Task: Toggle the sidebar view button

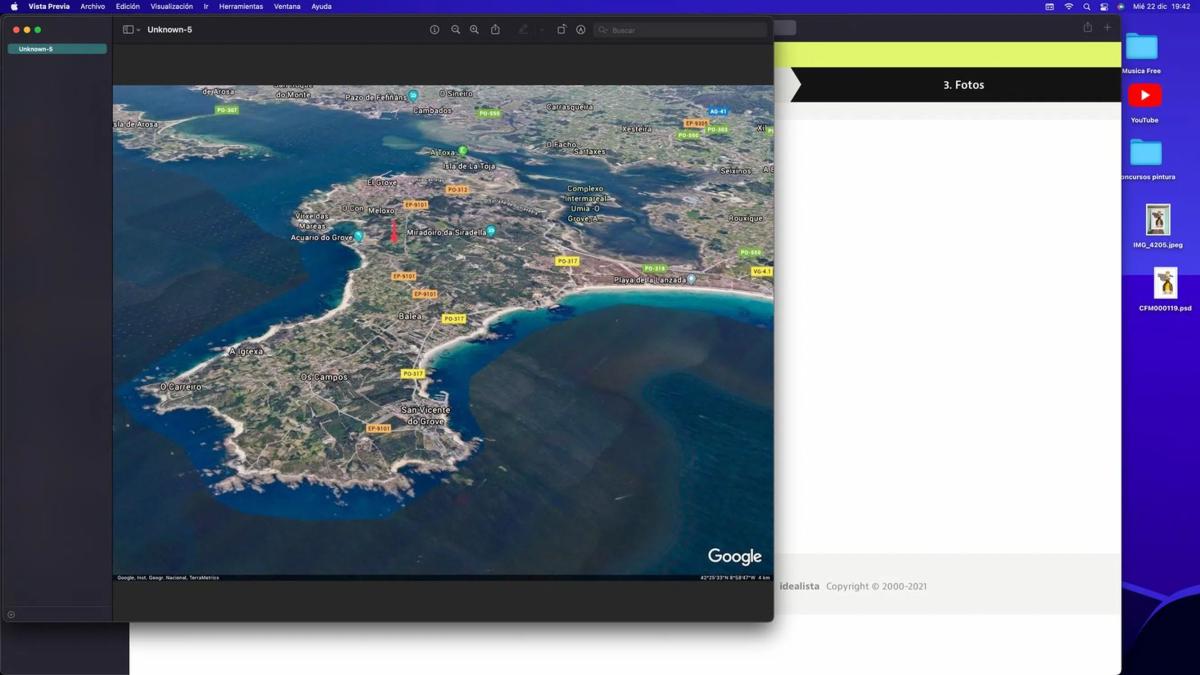Action: [128, 30]
